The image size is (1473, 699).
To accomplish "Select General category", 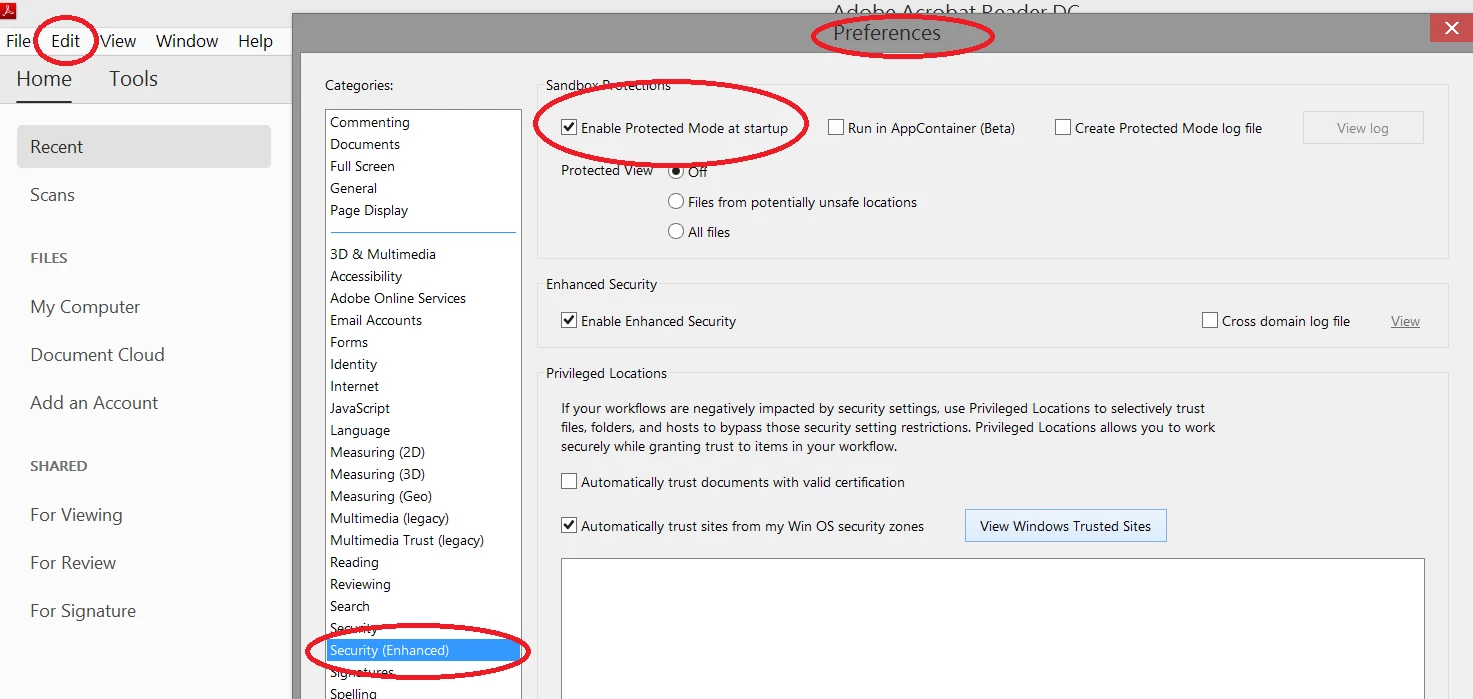I will point(354,188).
